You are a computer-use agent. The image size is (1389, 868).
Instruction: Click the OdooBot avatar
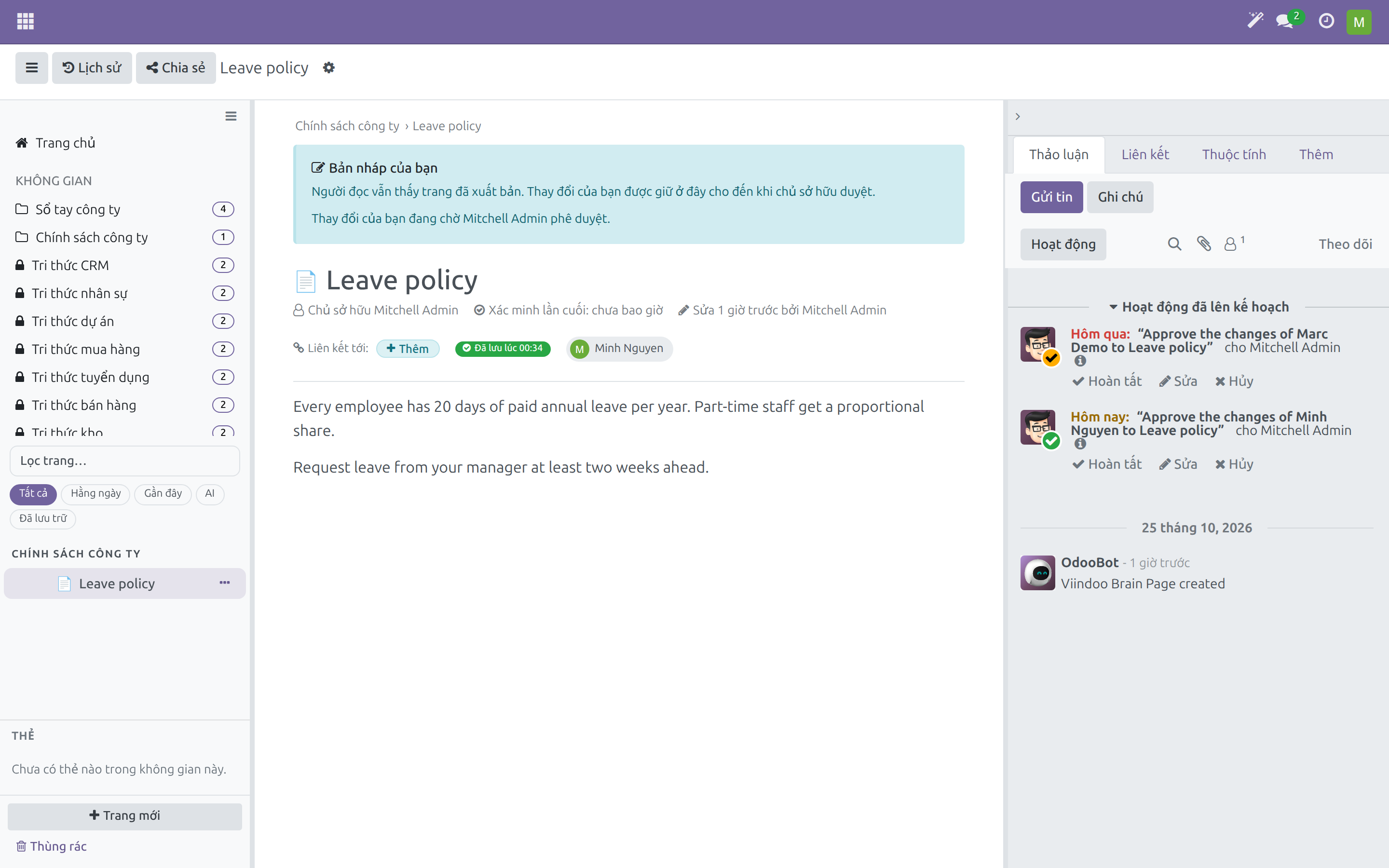(1037, 572)
